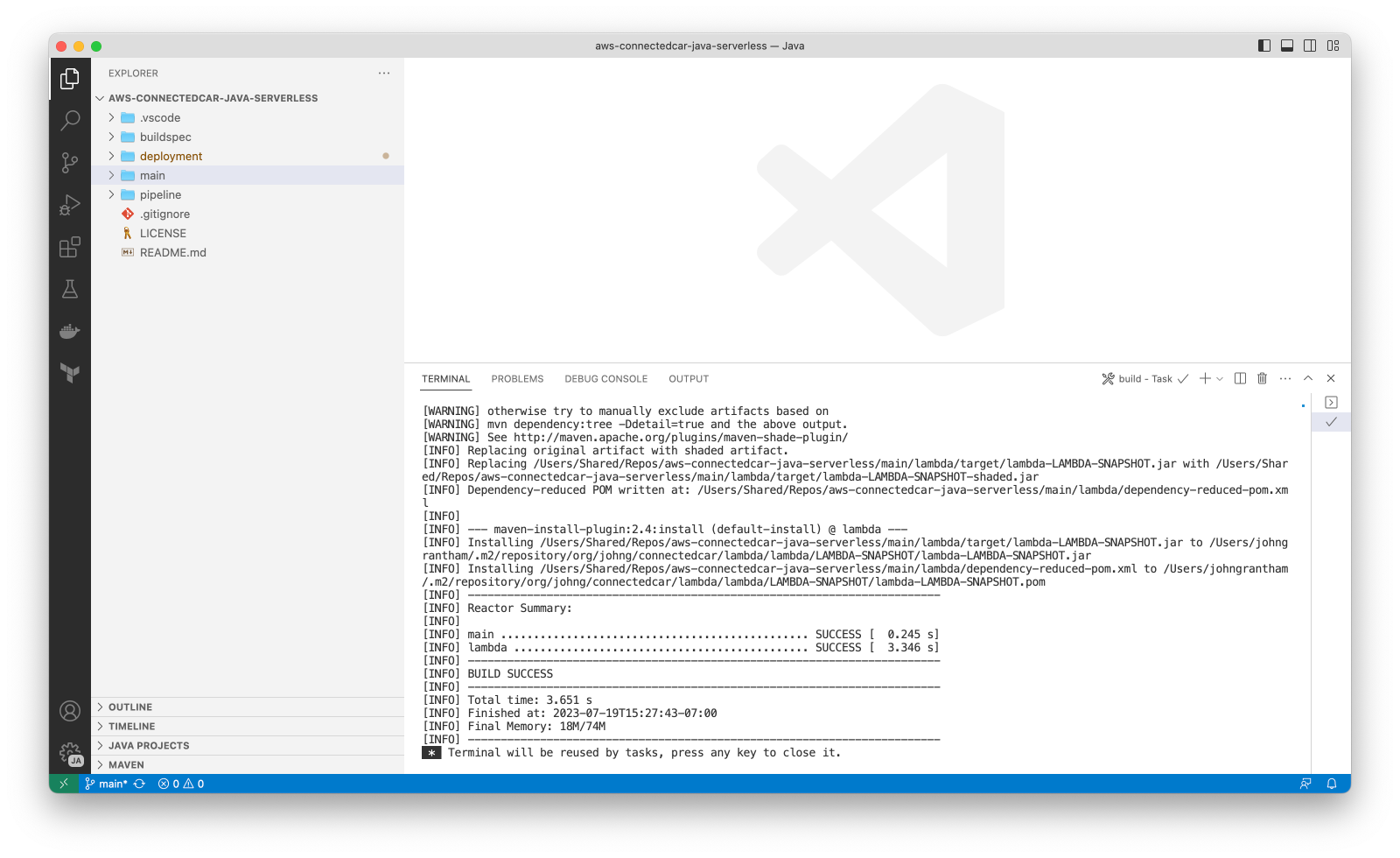The height and width of the screenshot is (858, 1400).
Task: Customize layout from the title bar
Action: (x=1333, y=46)
